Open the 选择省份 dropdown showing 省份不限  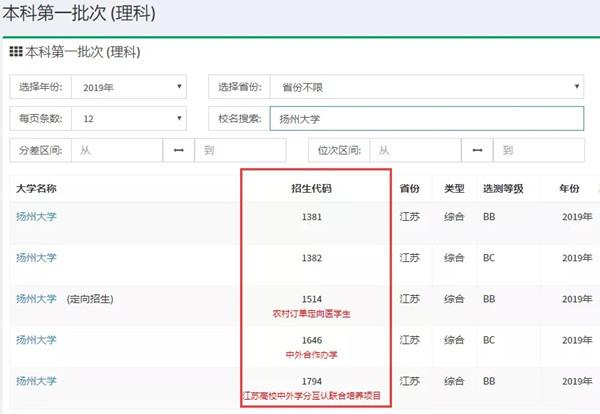427,87
